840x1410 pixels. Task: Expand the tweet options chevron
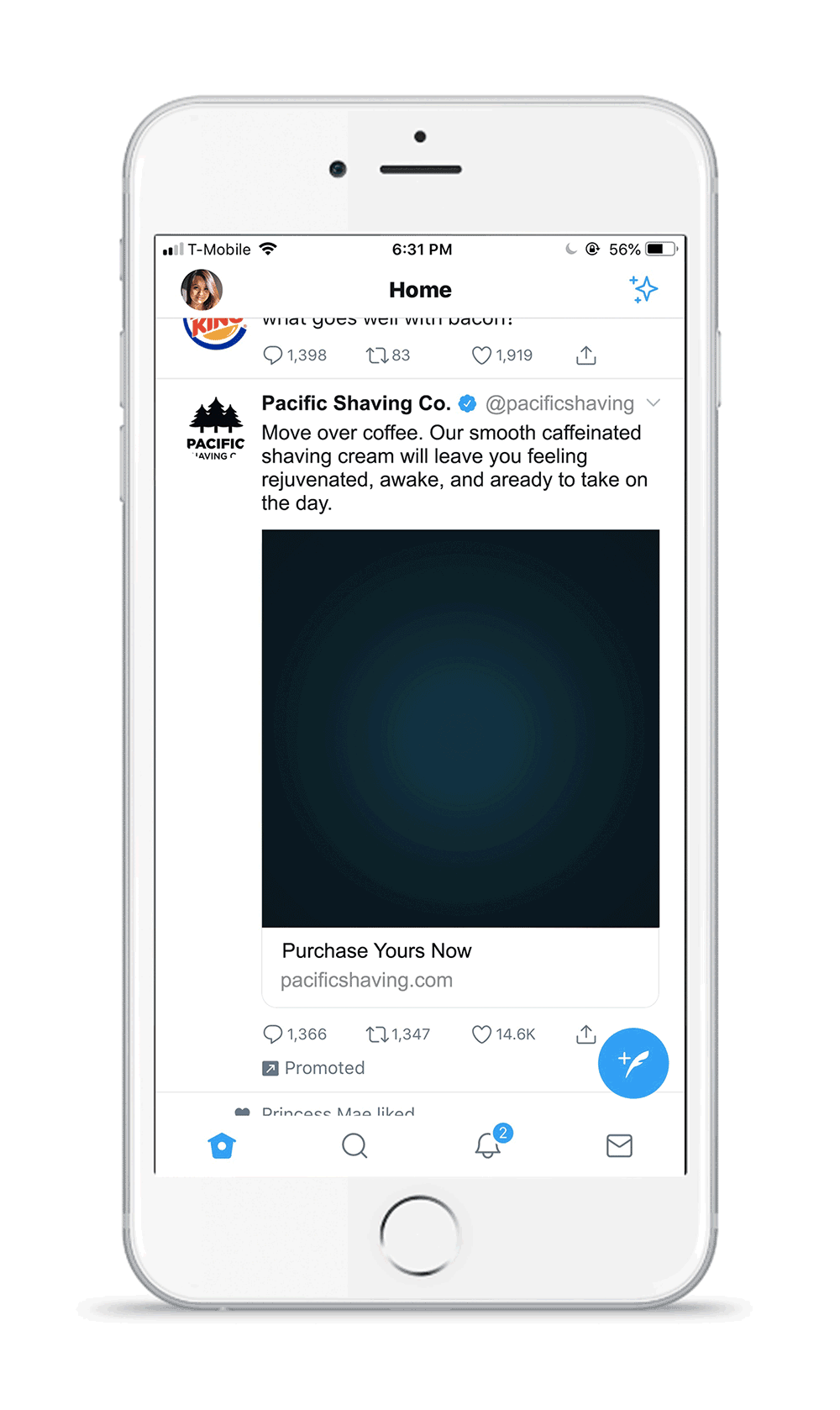[654, 403]
